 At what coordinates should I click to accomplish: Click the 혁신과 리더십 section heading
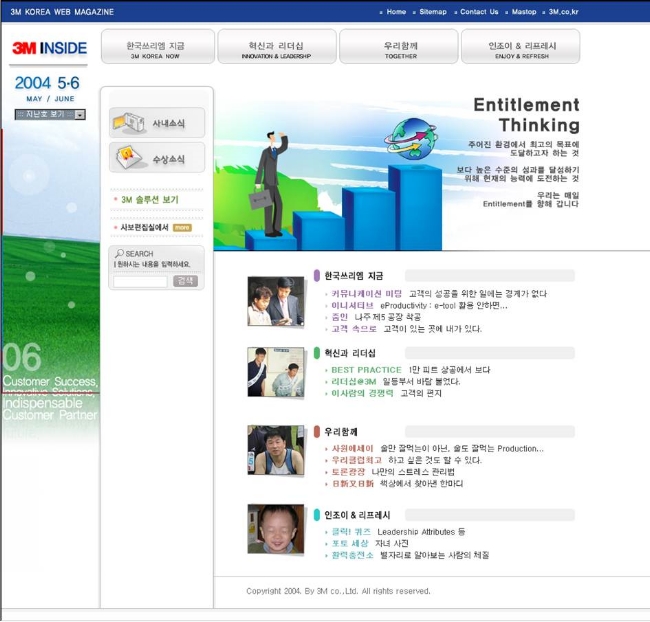click(350, 353)
